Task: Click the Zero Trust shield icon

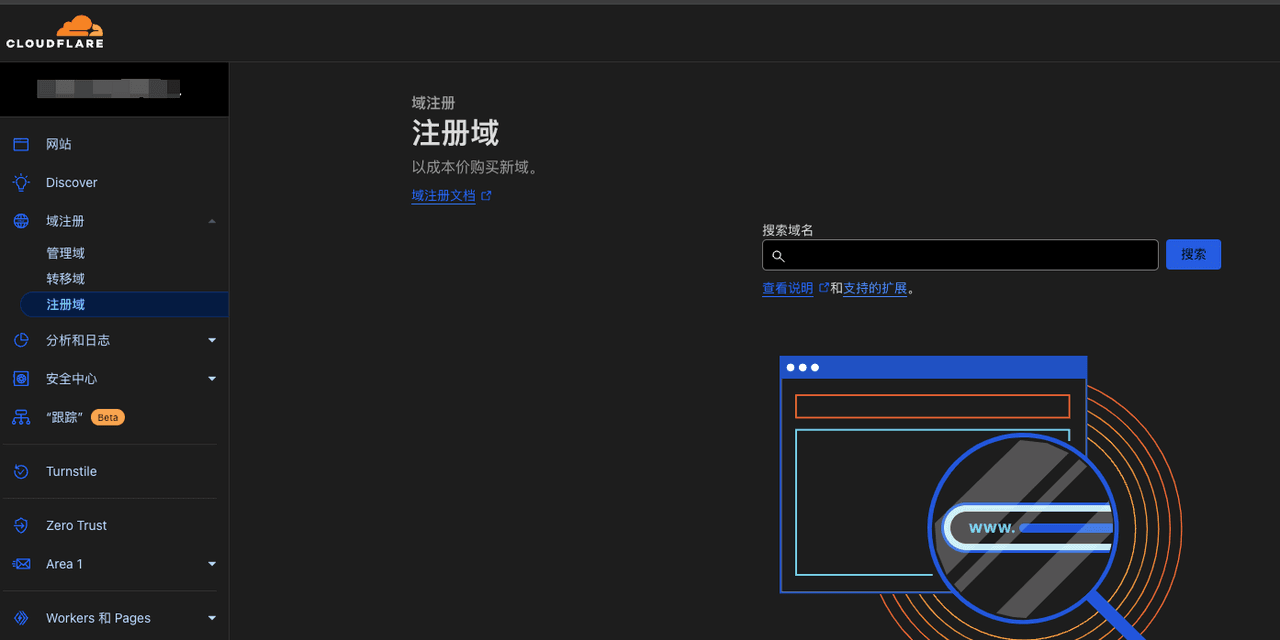Action: [21, 525]
